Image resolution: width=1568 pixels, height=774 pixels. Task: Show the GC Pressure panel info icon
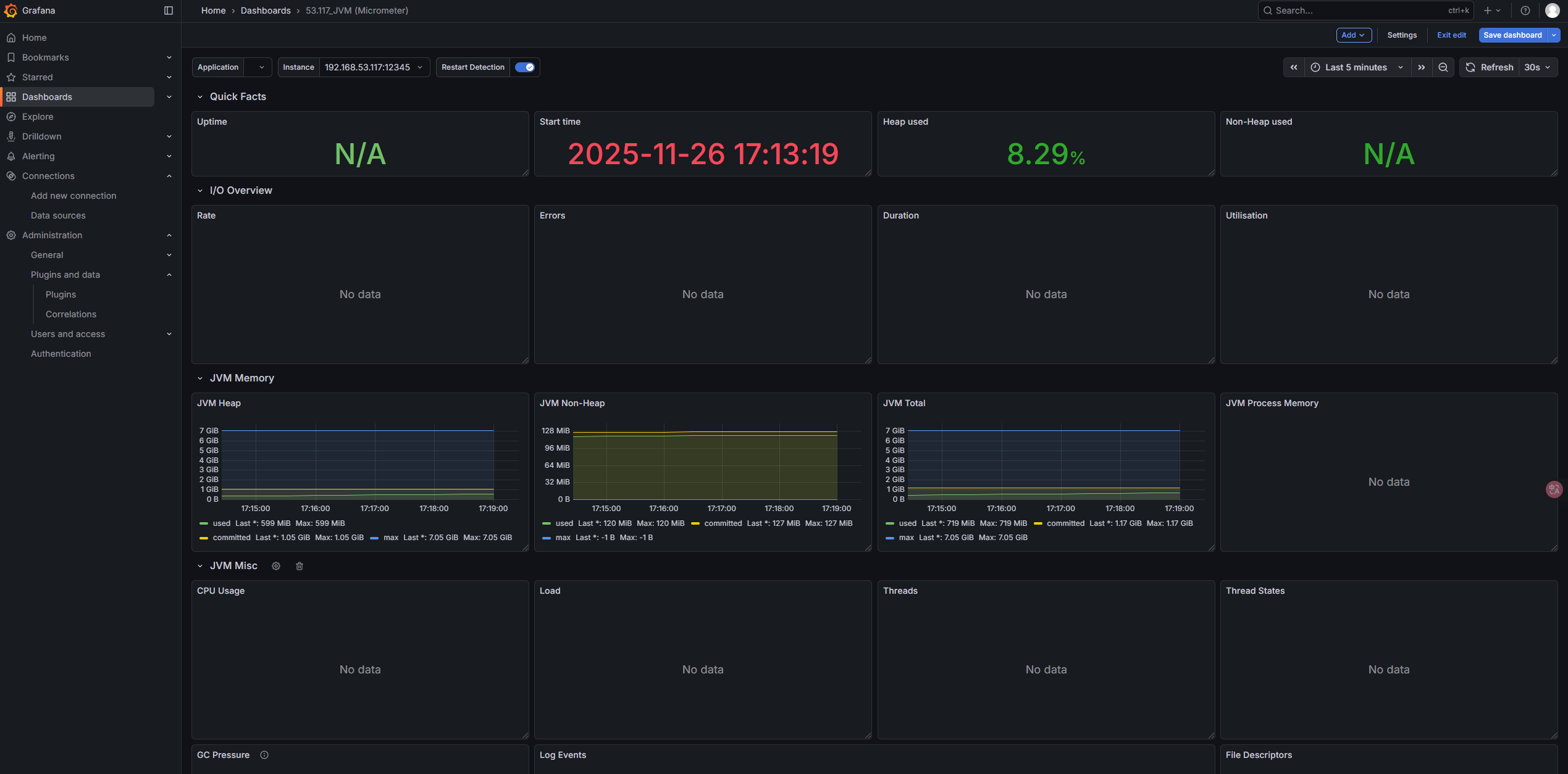264,755
